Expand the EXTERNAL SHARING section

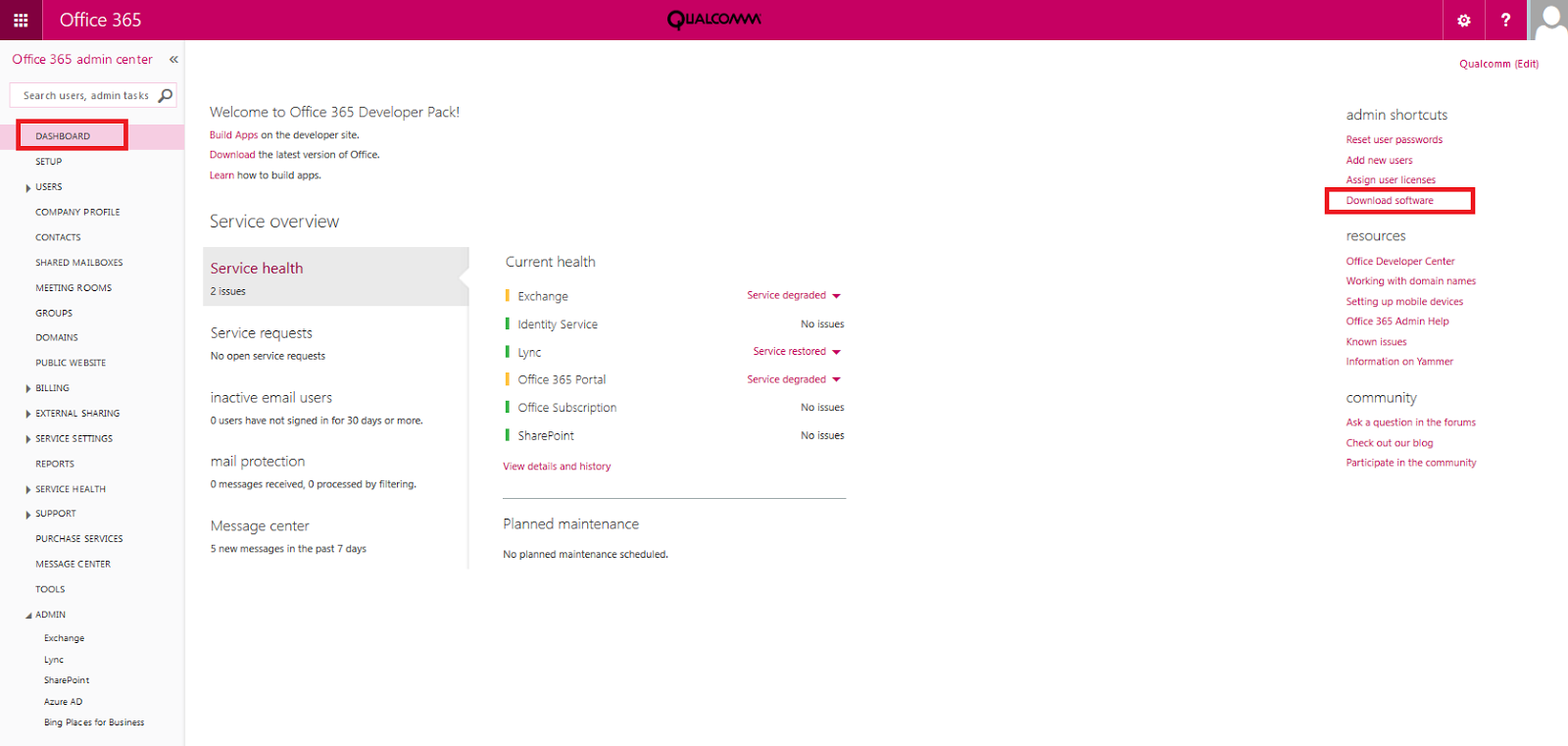tap(28, 415)
